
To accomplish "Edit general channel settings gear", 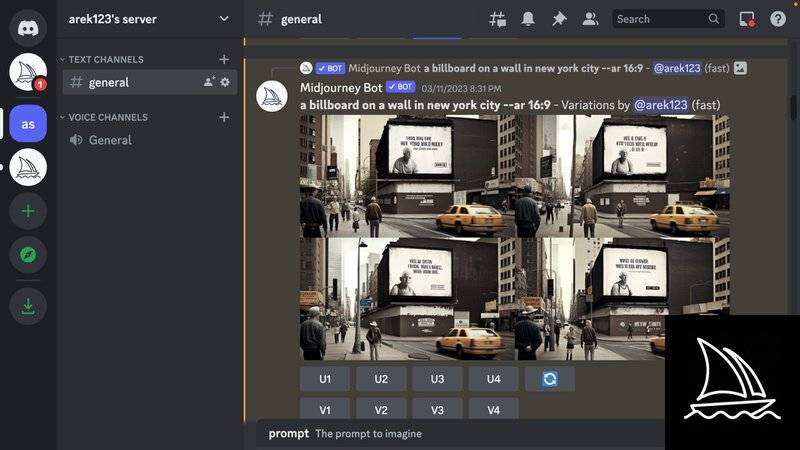I will click(225, 82).
